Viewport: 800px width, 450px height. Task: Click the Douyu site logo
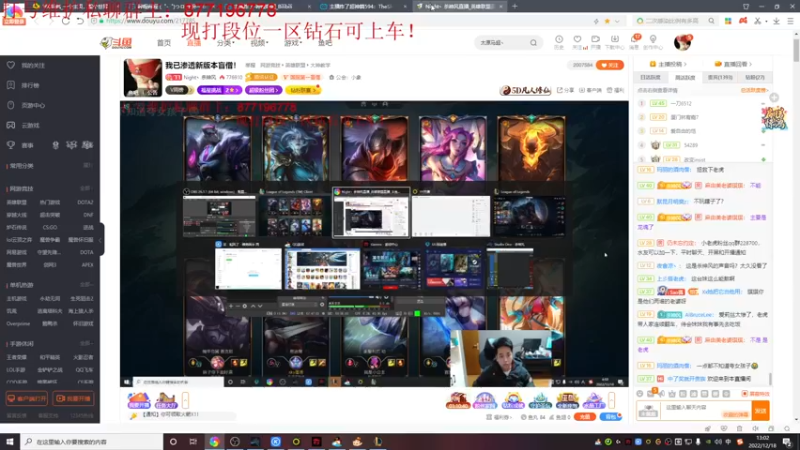click(x=117, y=43)
